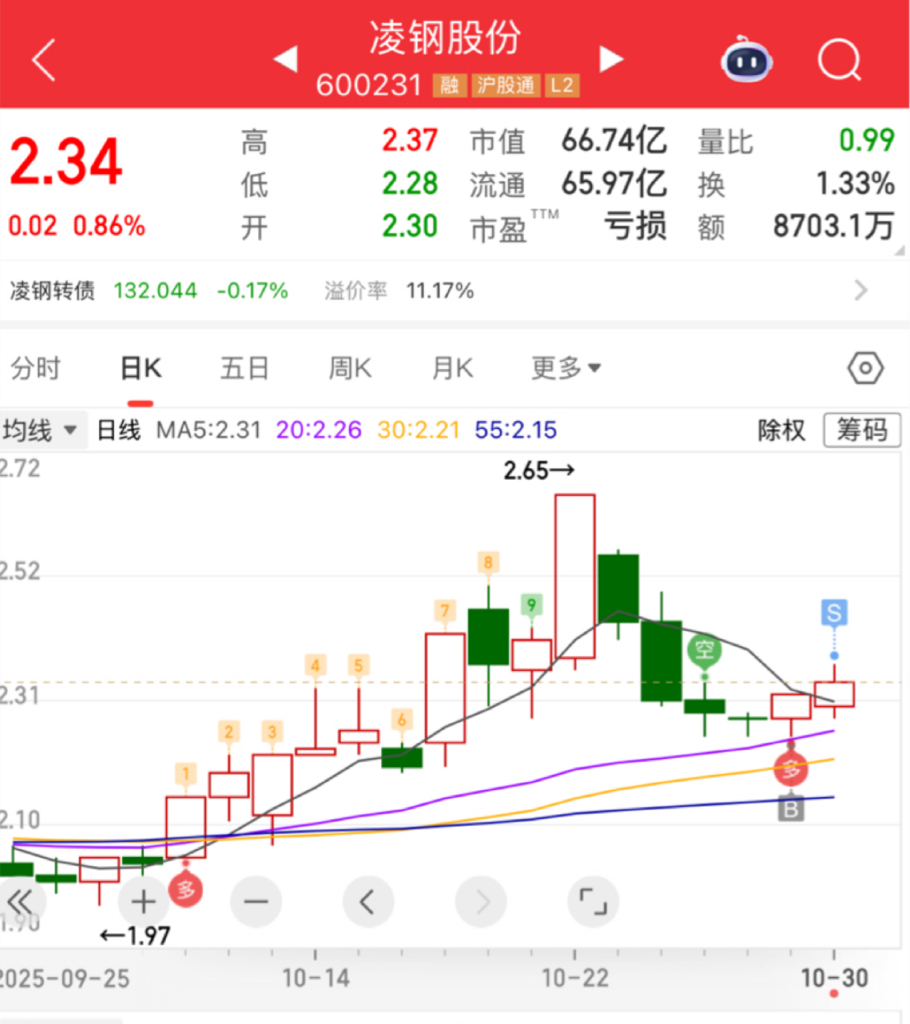
Task: Tap the L2 badge
Action: tap(562, 86)
